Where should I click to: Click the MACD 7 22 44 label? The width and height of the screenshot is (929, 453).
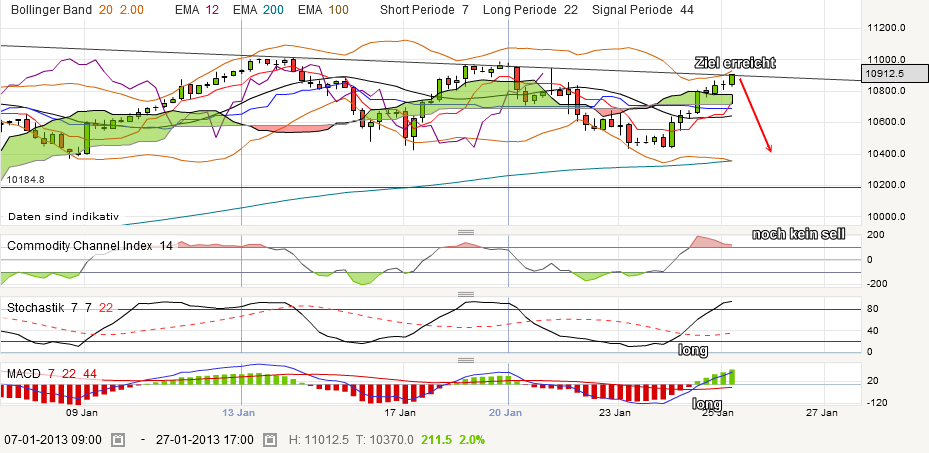point(52,374)
